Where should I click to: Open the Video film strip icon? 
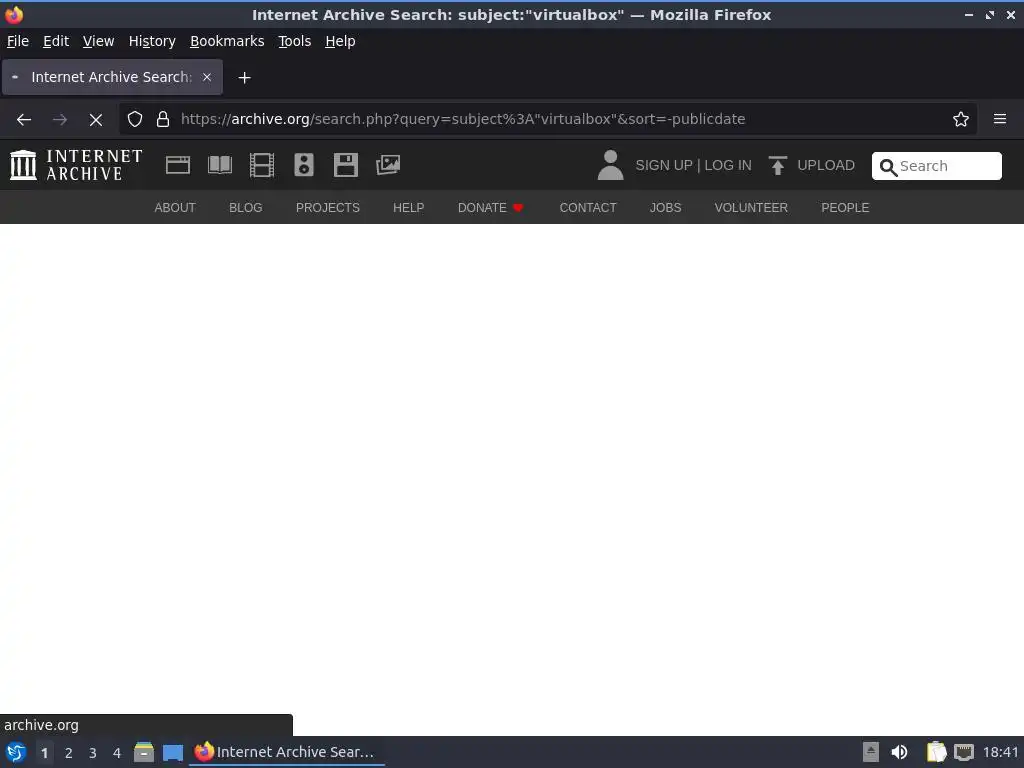tap(262, 165)
